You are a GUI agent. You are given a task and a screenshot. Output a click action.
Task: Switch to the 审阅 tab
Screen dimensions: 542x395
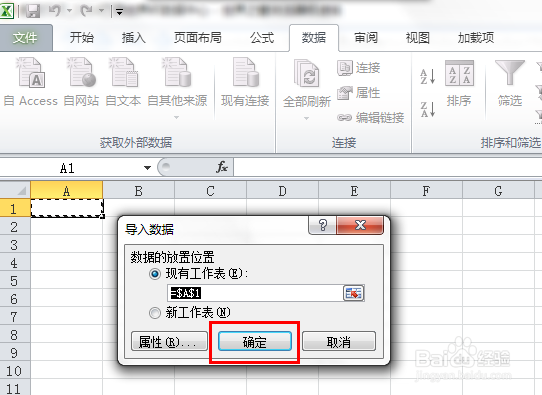[x=366, y=37]
